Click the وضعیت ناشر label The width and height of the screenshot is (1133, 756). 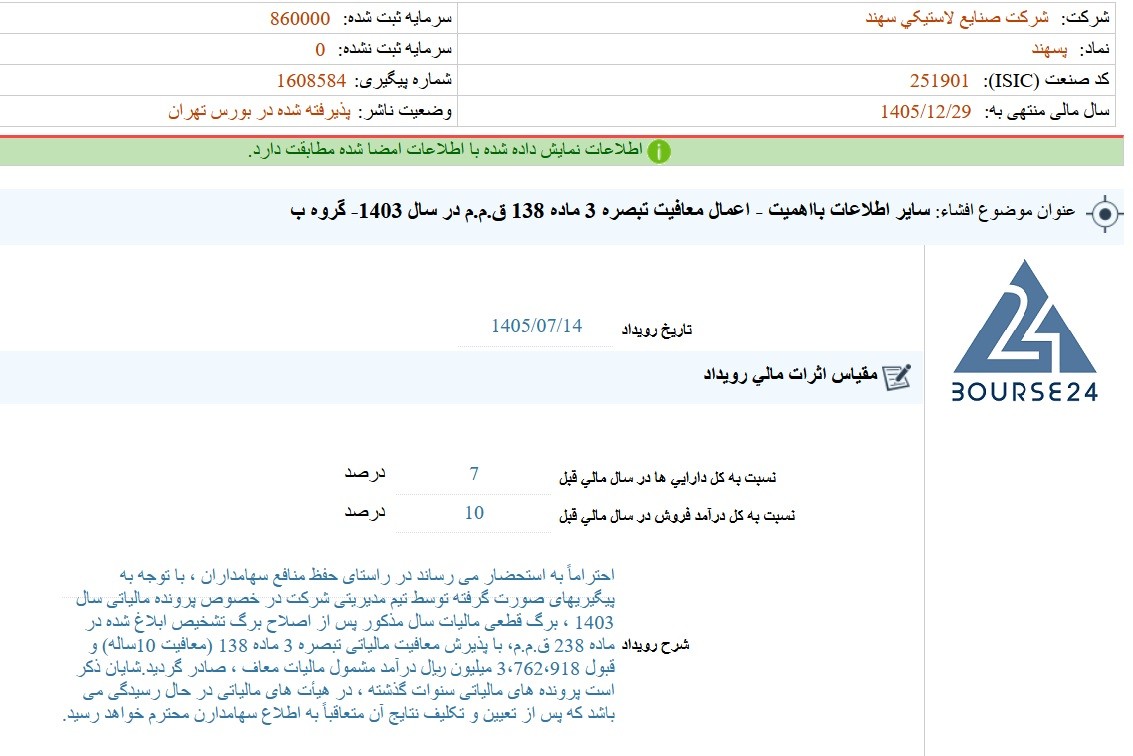tap(405, 111)
